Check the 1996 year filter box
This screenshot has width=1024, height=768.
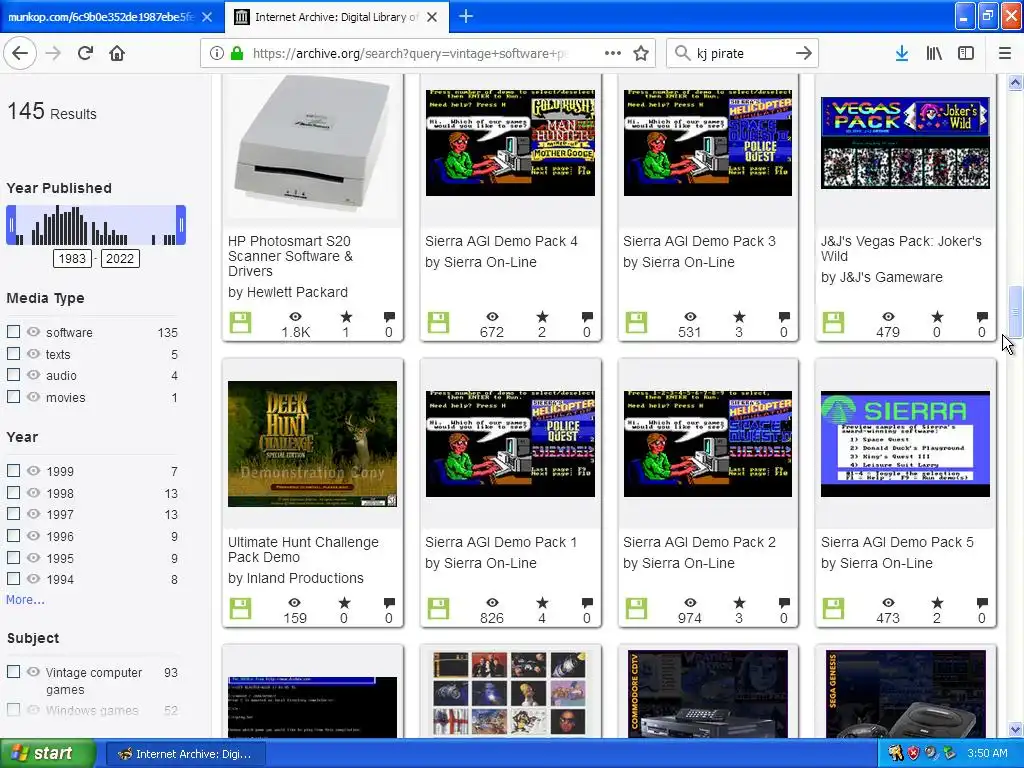13,536
